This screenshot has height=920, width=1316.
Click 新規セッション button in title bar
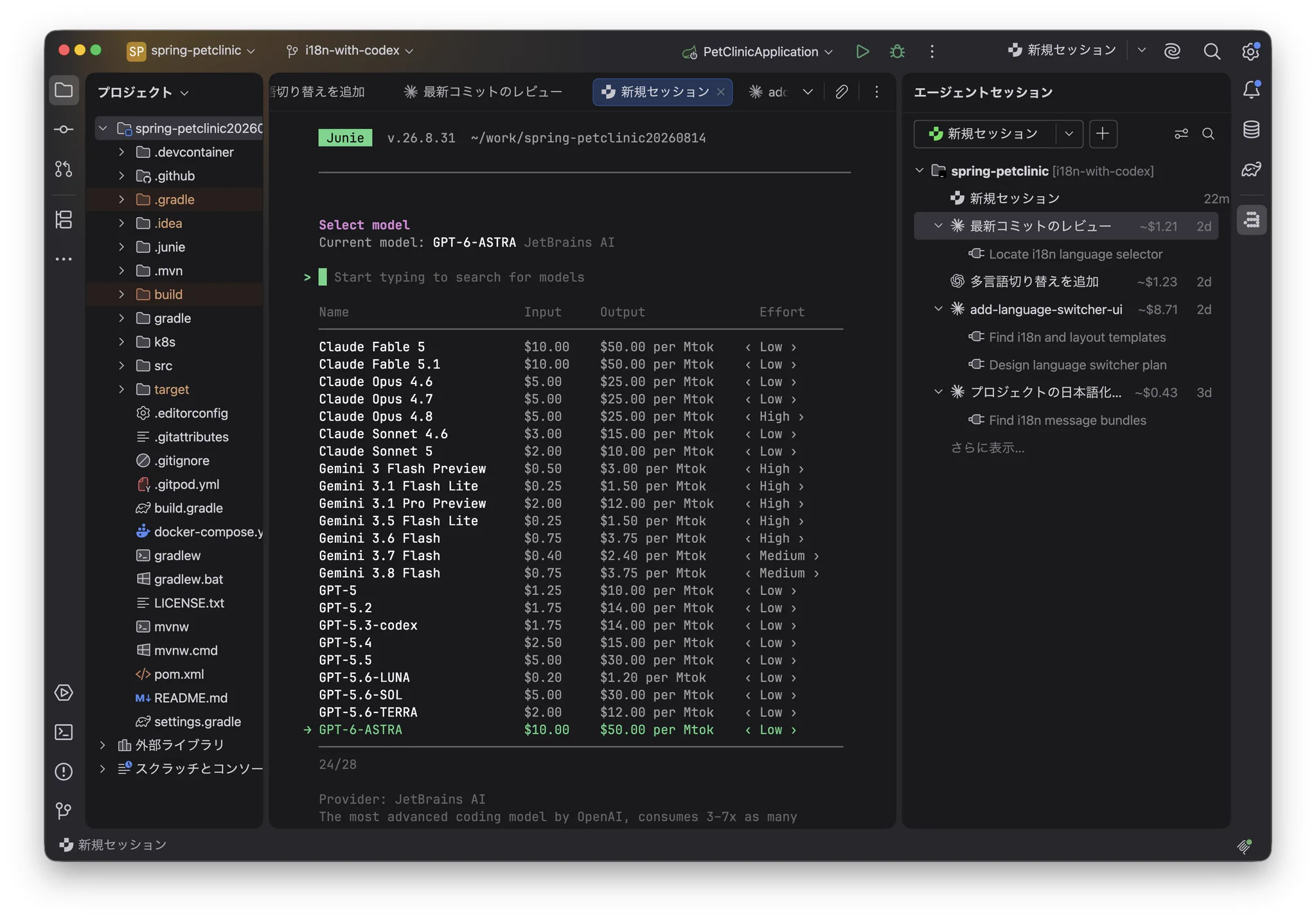1062,50
